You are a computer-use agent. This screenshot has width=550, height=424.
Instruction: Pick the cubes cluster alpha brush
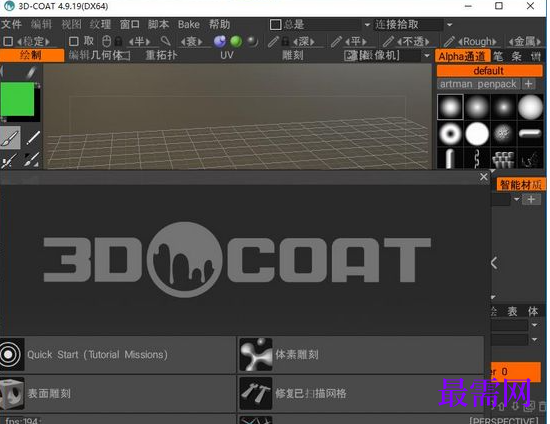coord(503,158)
